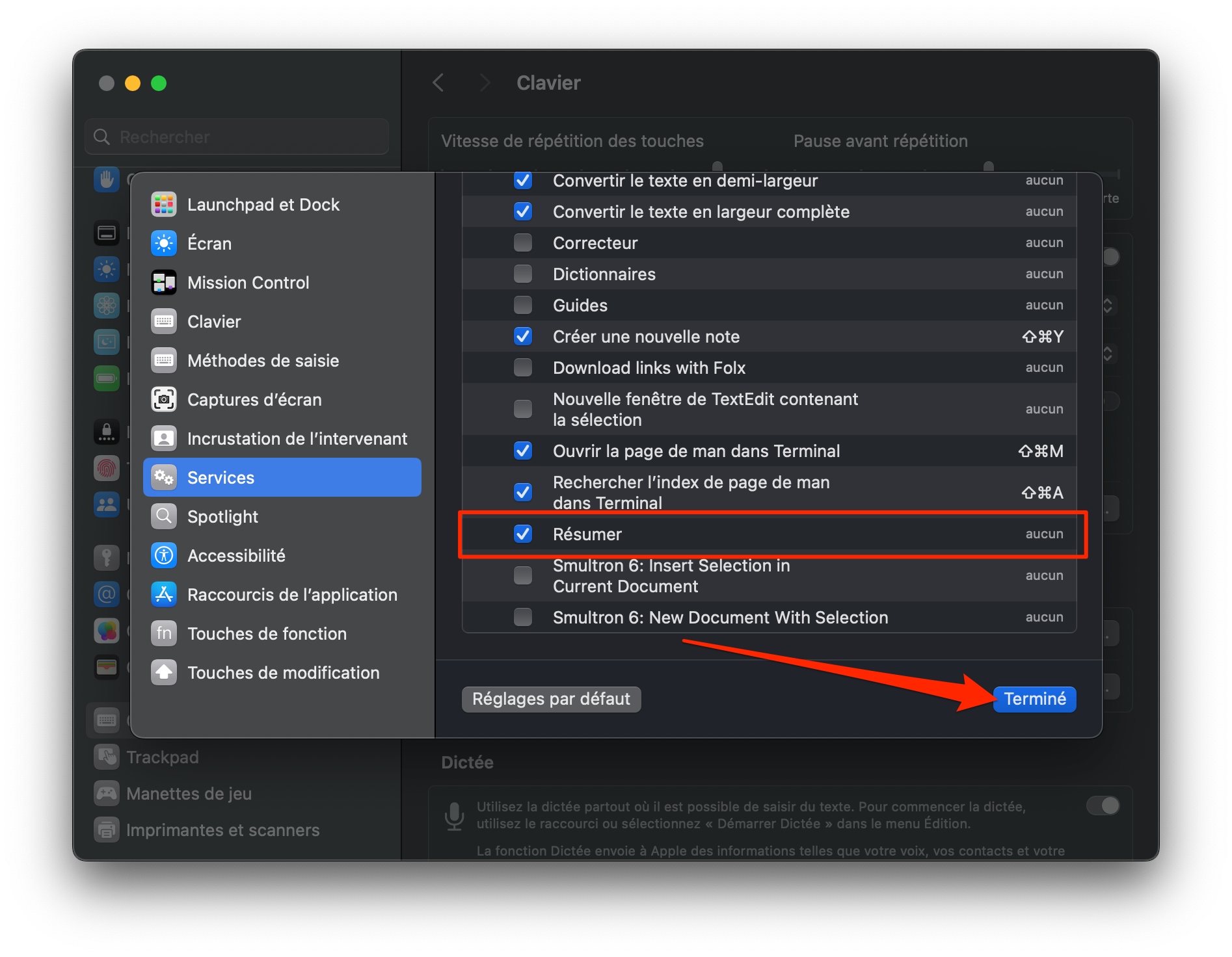Open Raccourcis de l'application icon
The height and width of the screenshot is (957, 1232).
coord(164,595)
